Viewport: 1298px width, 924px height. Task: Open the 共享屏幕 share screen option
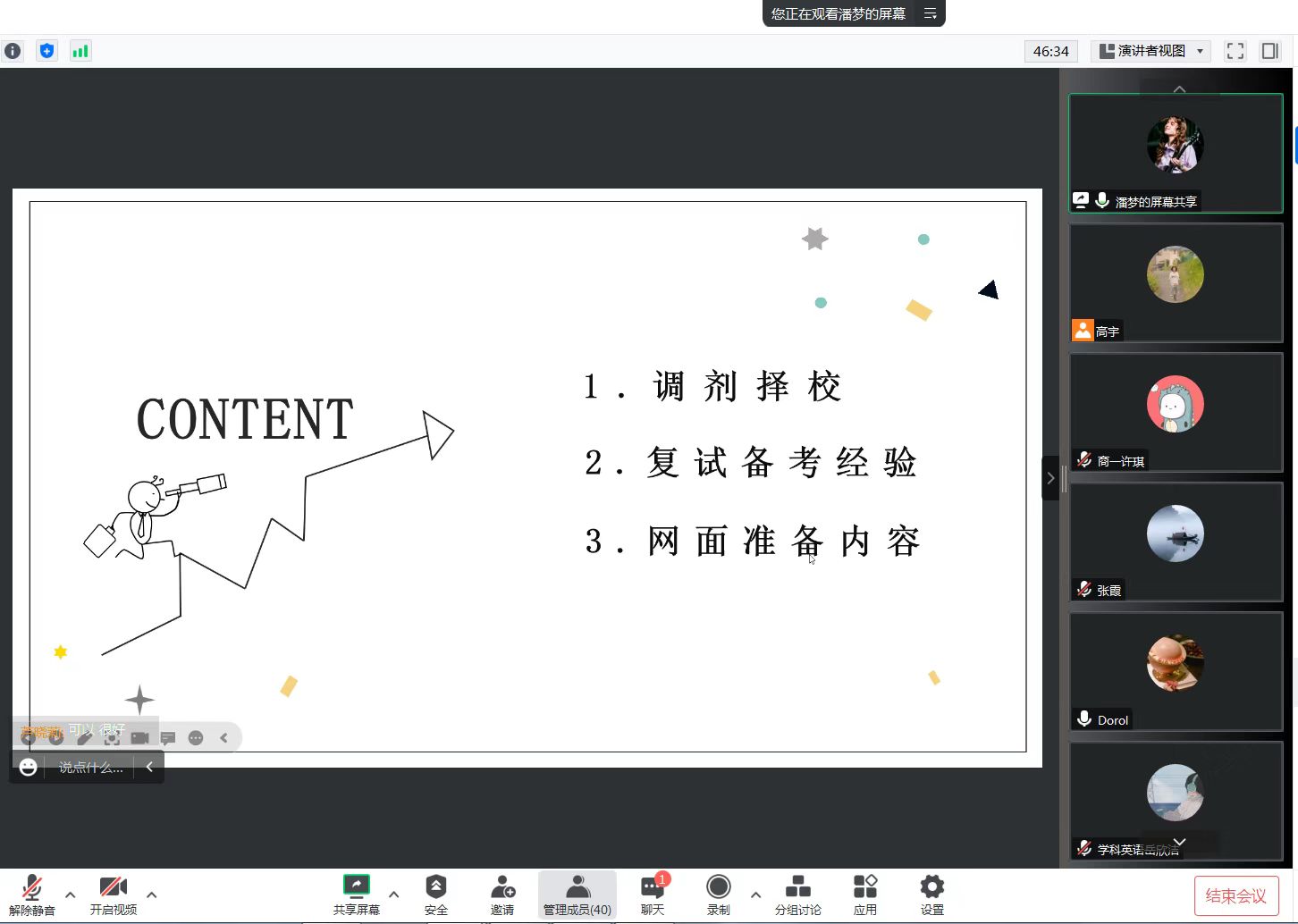pos(356,894)
